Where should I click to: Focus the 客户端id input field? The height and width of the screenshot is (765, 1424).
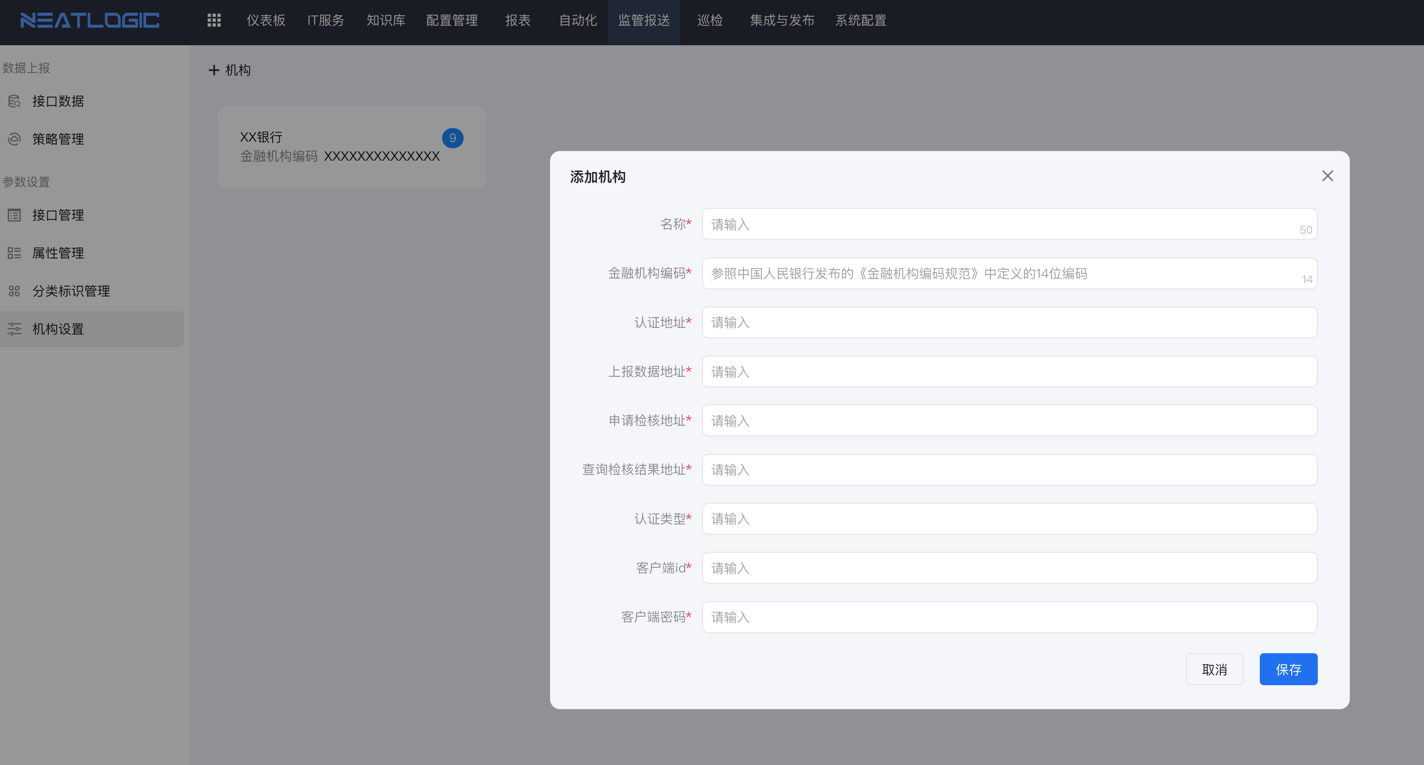[x=1009, y=567]
